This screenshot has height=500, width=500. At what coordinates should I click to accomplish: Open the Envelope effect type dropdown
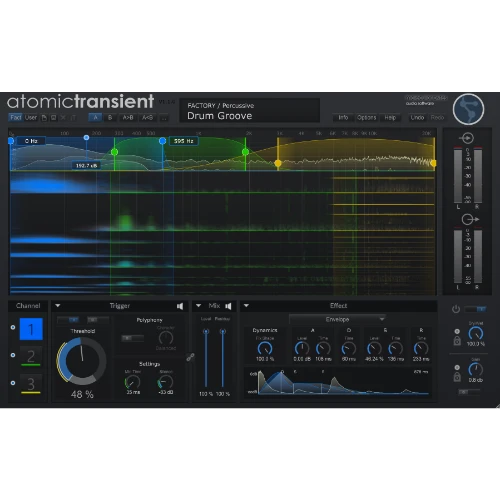[337, 319]
